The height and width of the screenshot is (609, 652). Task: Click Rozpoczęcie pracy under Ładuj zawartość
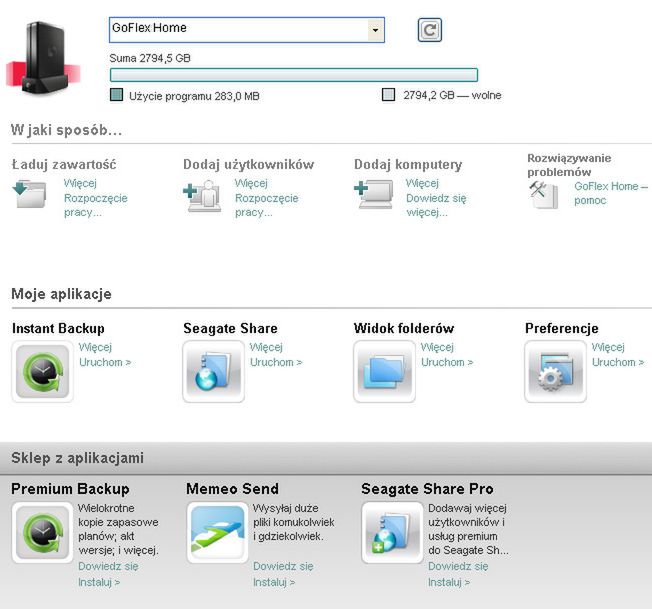pos(96,205)
